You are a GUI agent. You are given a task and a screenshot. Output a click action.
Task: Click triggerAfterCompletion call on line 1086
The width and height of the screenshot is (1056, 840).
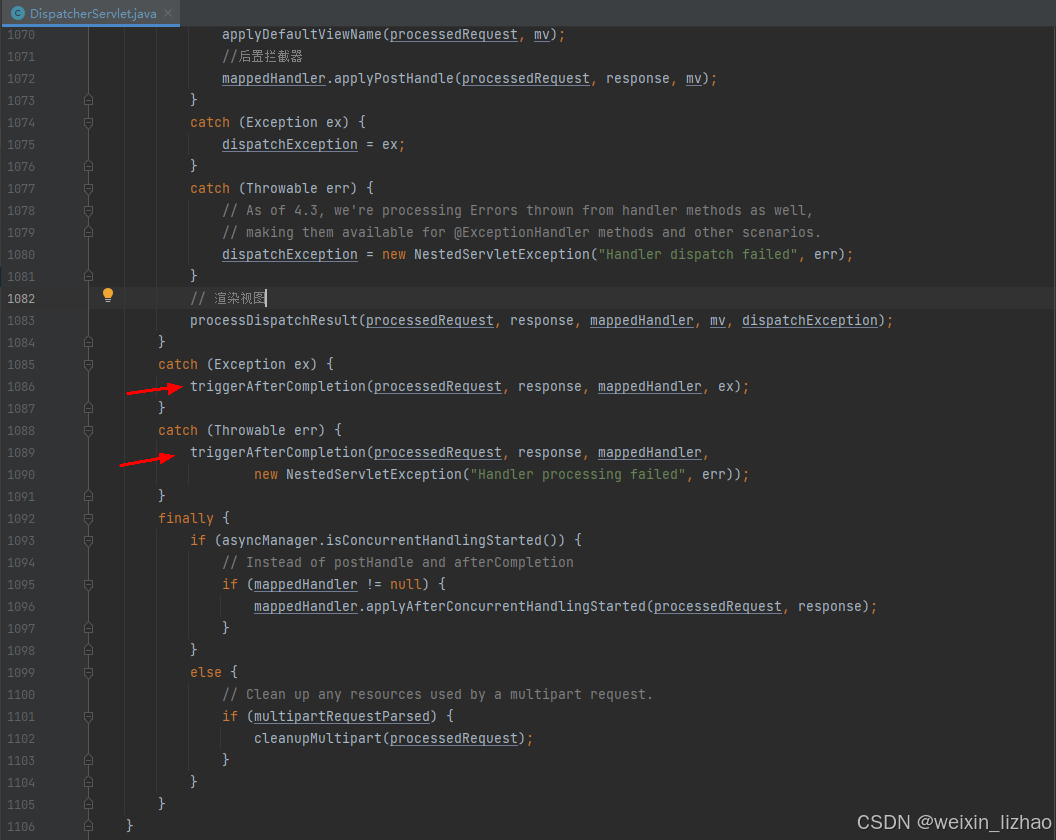coord(278,387)
